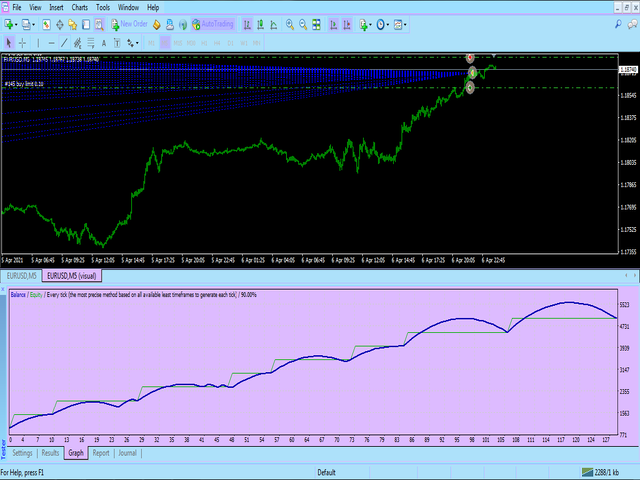Open the Market Watch window icon

(x=46, y=24)
